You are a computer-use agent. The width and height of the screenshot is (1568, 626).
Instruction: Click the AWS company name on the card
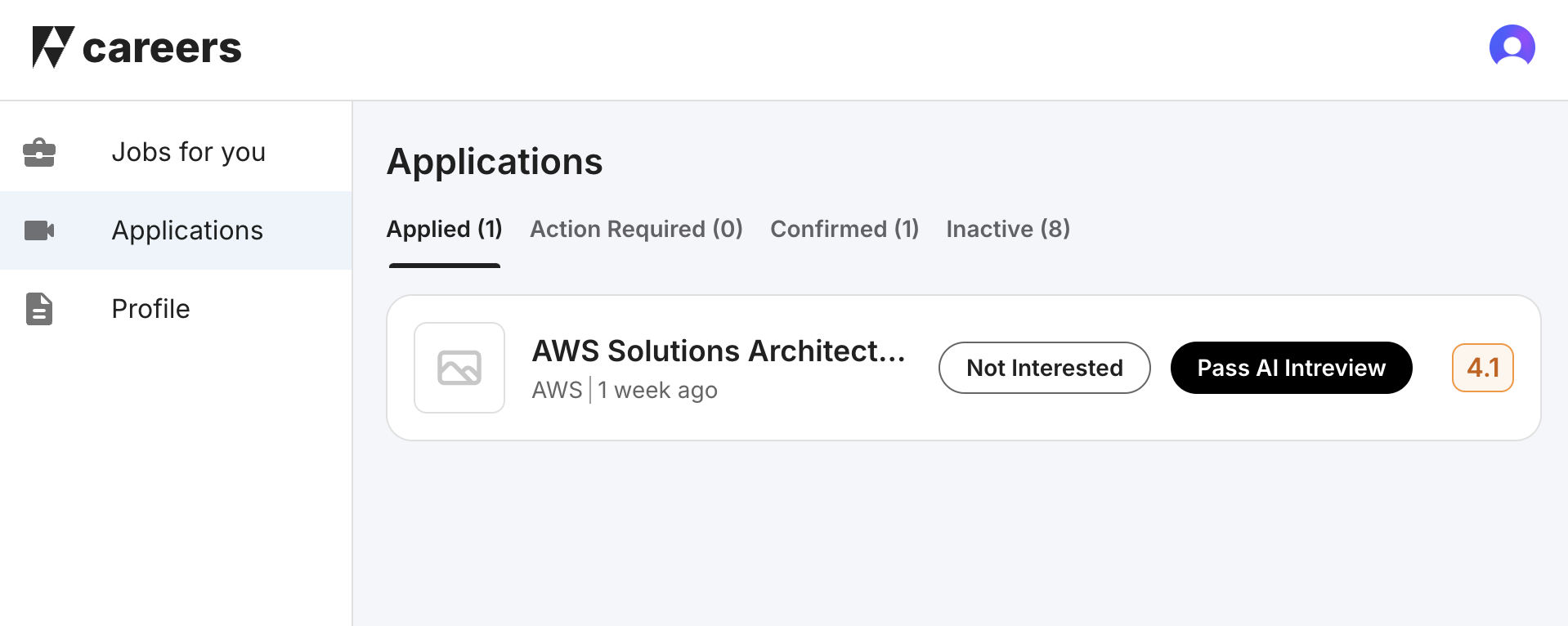tap(557, 390)
